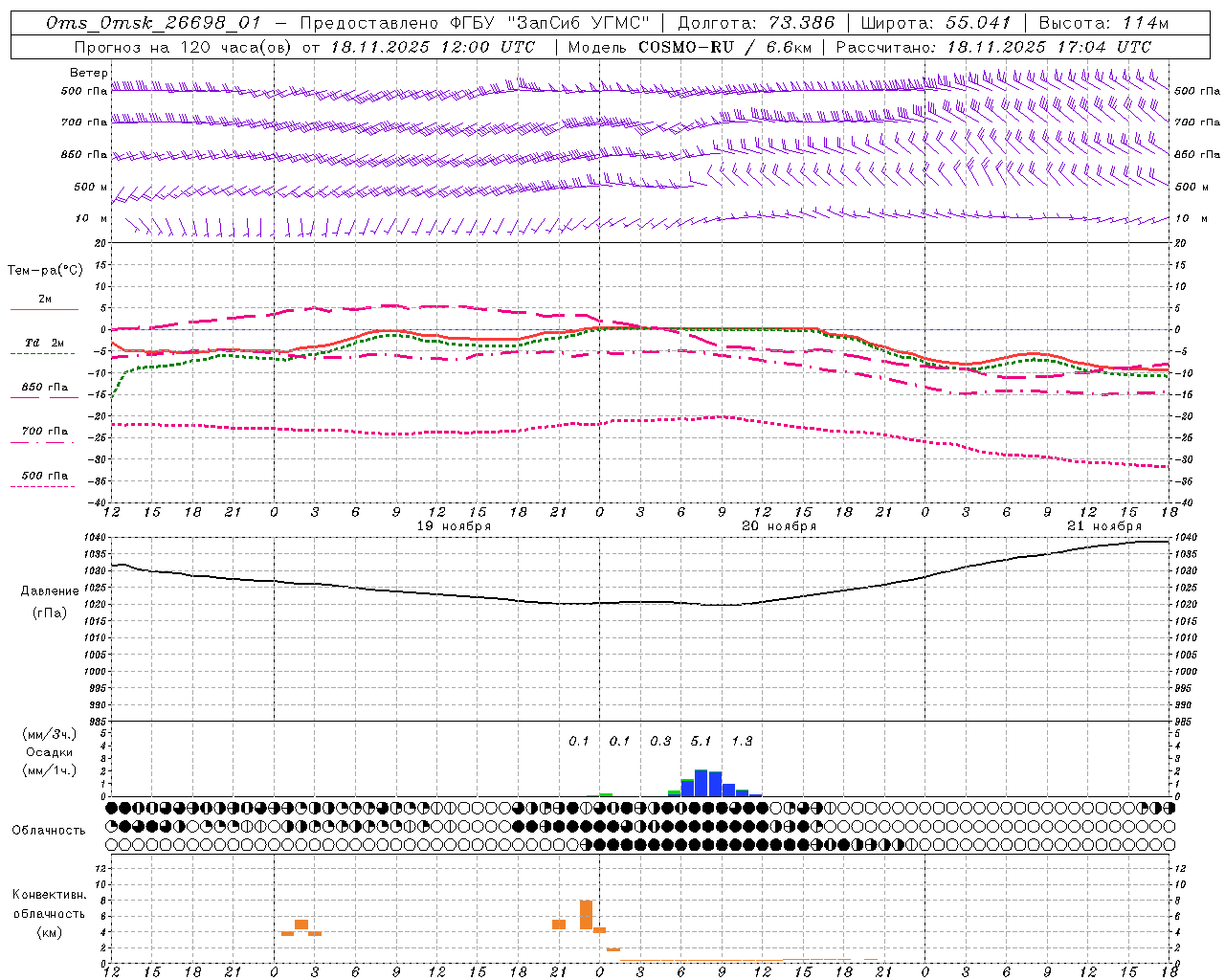Image resolution: width=1225 pixels, height=980 pixels.
Task: Select the 700 гПа temperature legend entry
Action: pos(44,431)
